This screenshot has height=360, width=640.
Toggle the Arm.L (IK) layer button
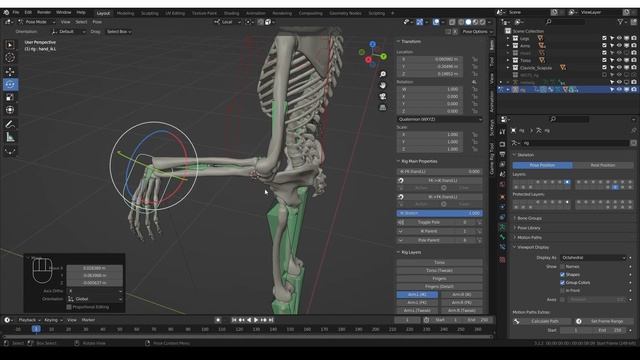point(417,294)
